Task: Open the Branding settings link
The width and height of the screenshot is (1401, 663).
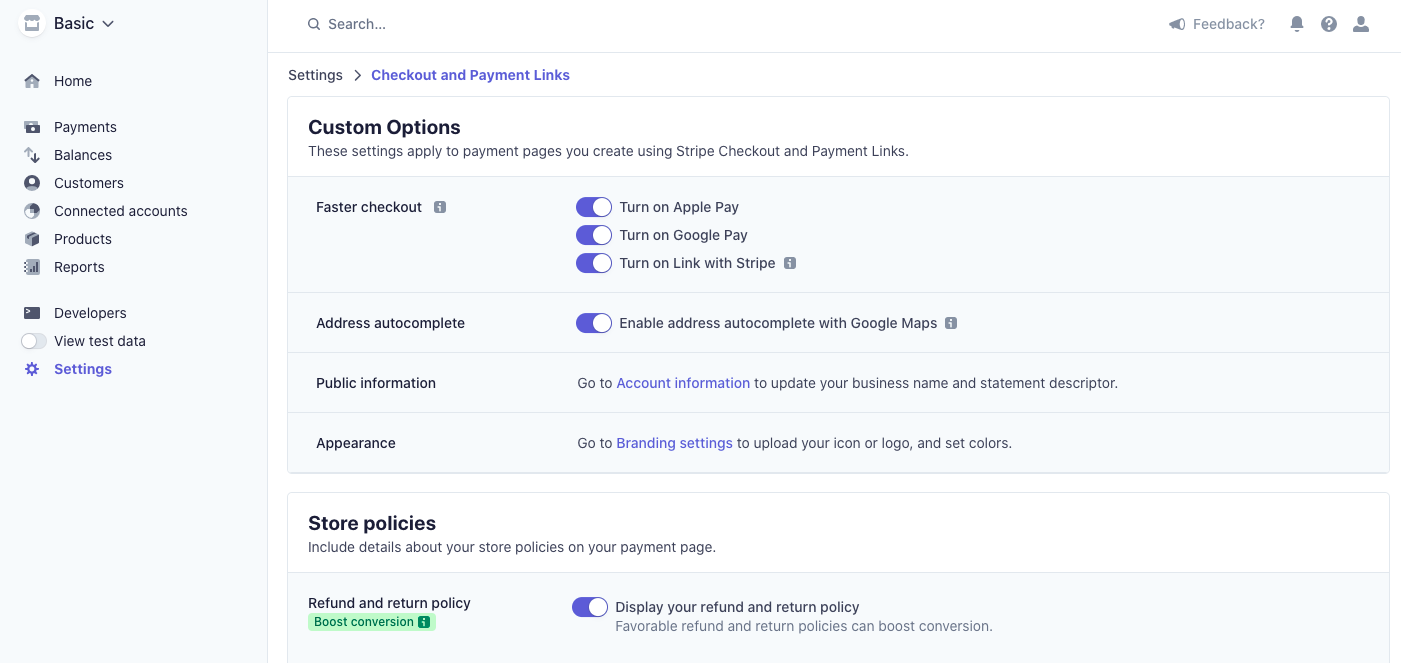Action: point(674,443)
